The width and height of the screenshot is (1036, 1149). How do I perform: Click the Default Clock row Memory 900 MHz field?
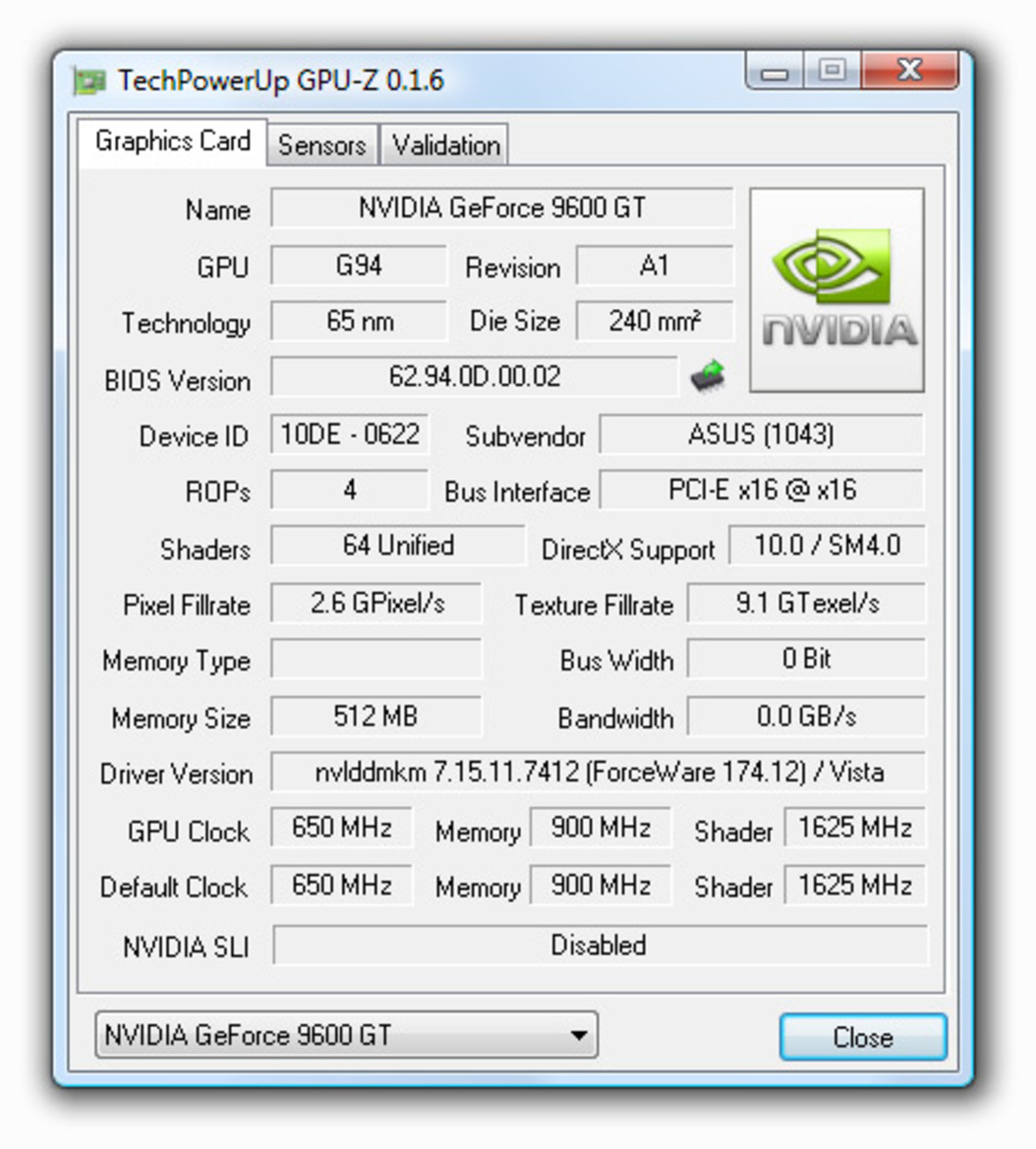coord(600,886)
